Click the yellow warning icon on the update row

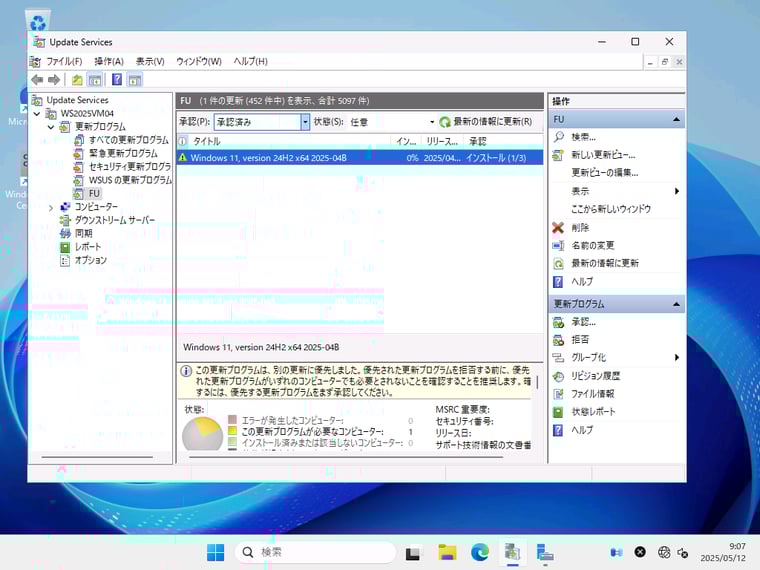[183, 158]
